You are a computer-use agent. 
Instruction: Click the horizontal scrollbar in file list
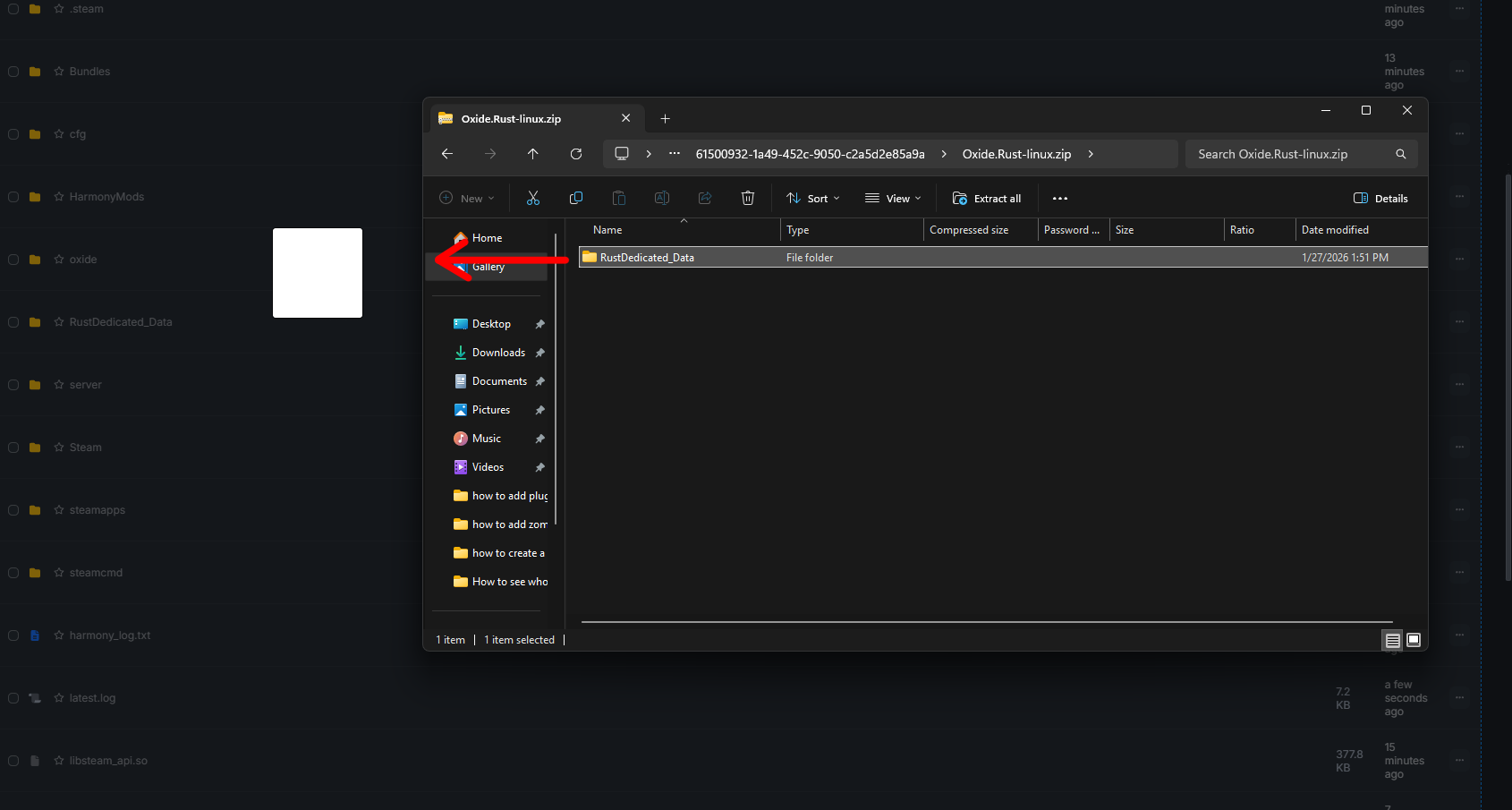click(x=987, y=621)
